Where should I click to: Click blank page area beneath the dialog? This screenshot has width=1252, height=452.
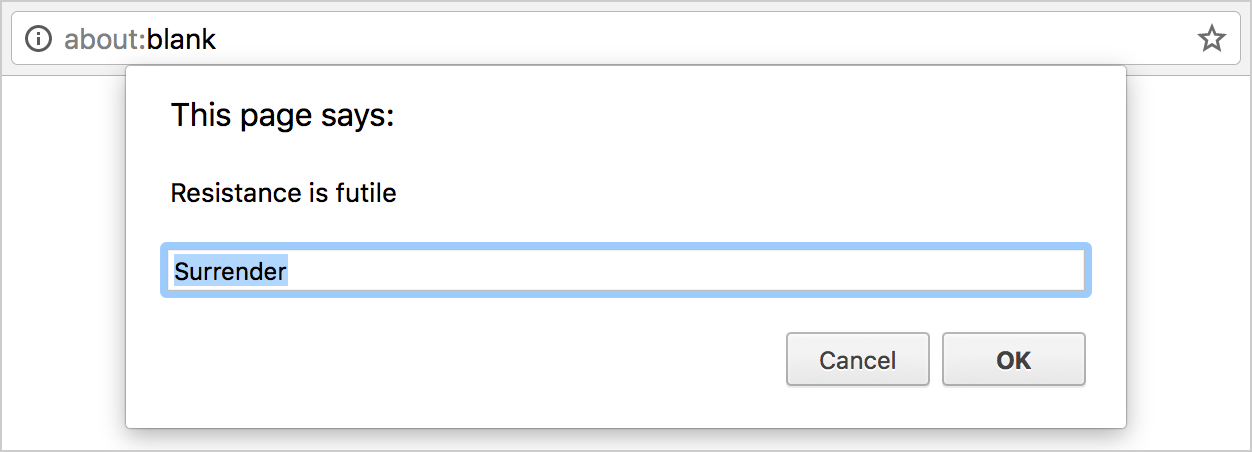point(626,440)
